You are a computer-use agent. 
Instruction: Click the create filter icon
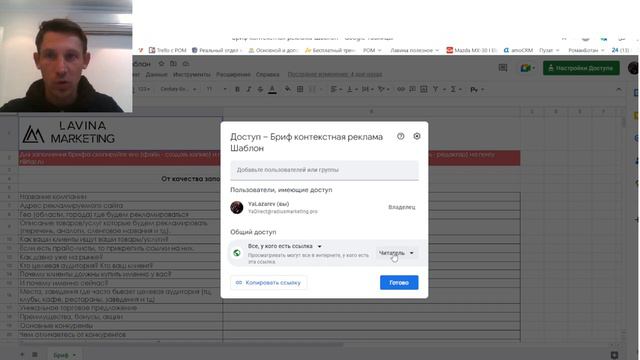pyautogui.click(x=436, y=89)
